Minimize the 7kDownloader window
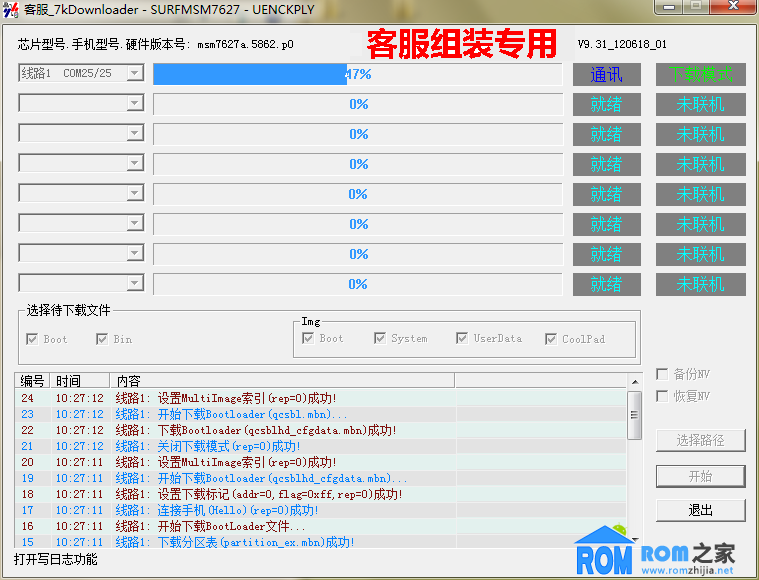Viewport: 759px width, 580px height. (669, 6)
